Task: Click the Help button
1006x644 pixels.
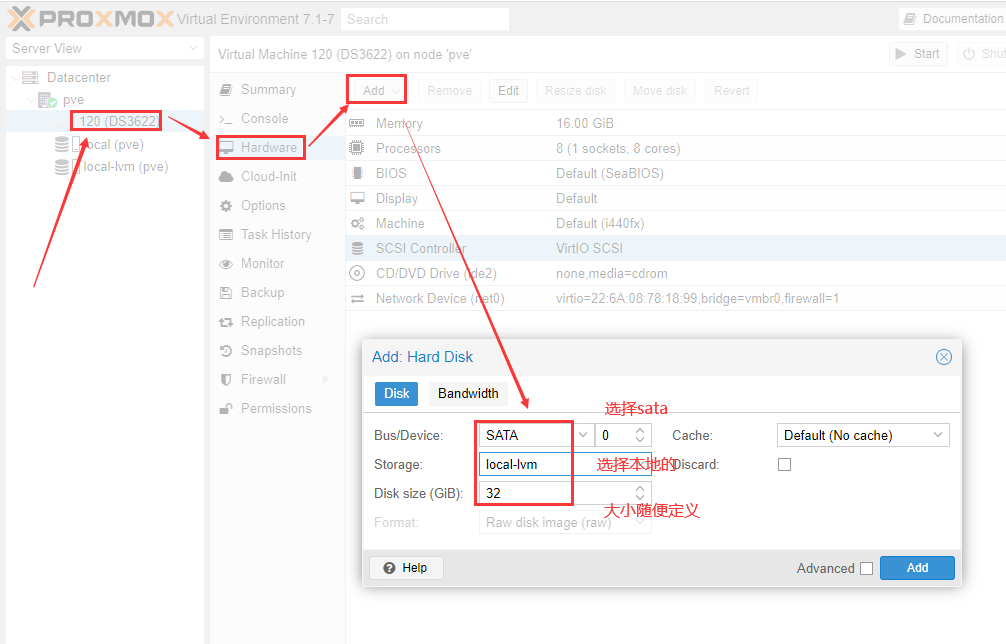Action: click(406, 568)
